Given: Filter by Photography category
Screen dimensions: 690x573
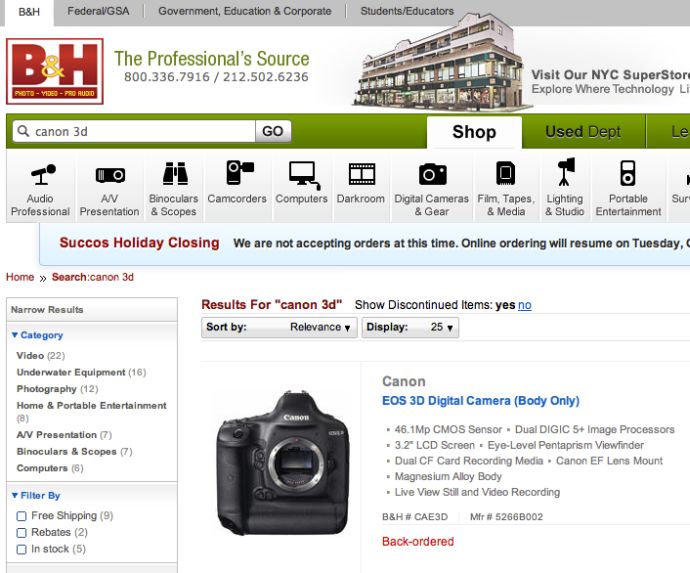Looking at the screenshot, I should coord(57,389).
